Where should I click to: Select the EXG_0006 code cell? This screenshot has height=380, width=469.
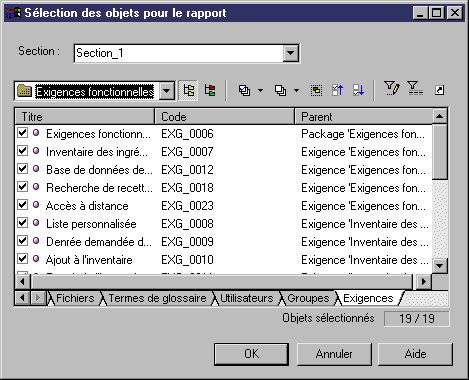pyautogui.click(x=187, y=134)
